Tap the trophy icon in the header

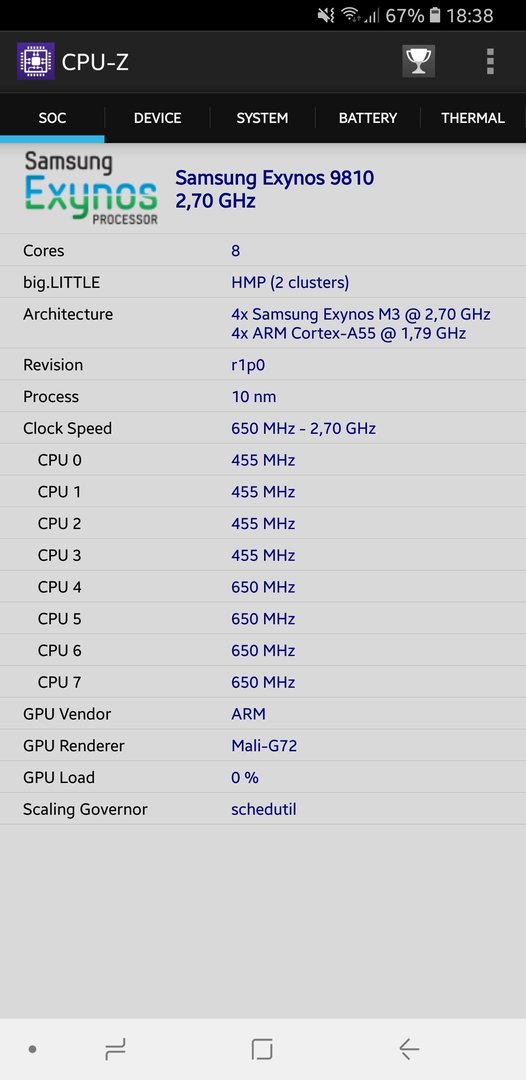(x=419, y=61)
